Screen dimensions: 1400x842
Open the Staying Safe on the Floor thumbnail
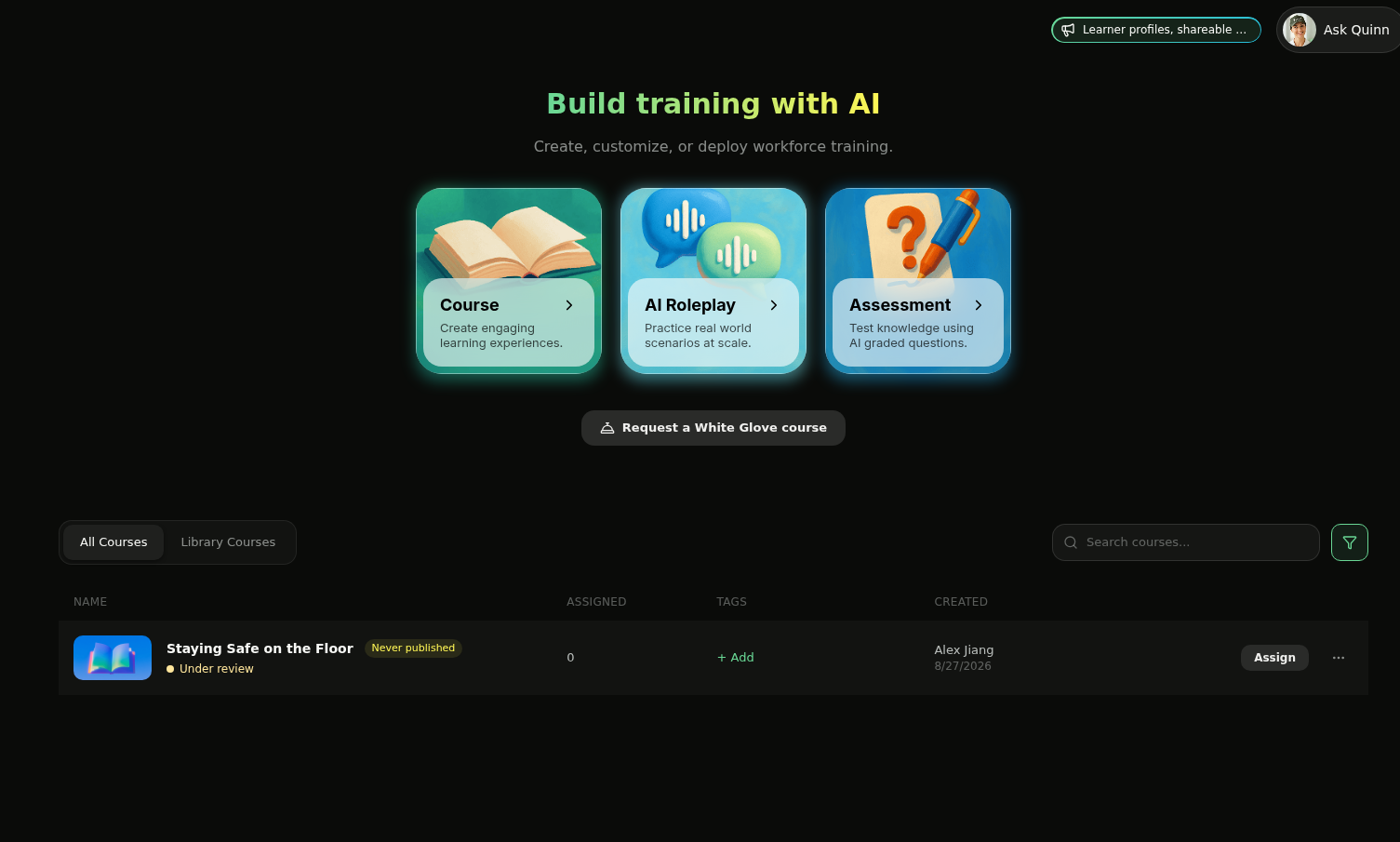(113, 658)
